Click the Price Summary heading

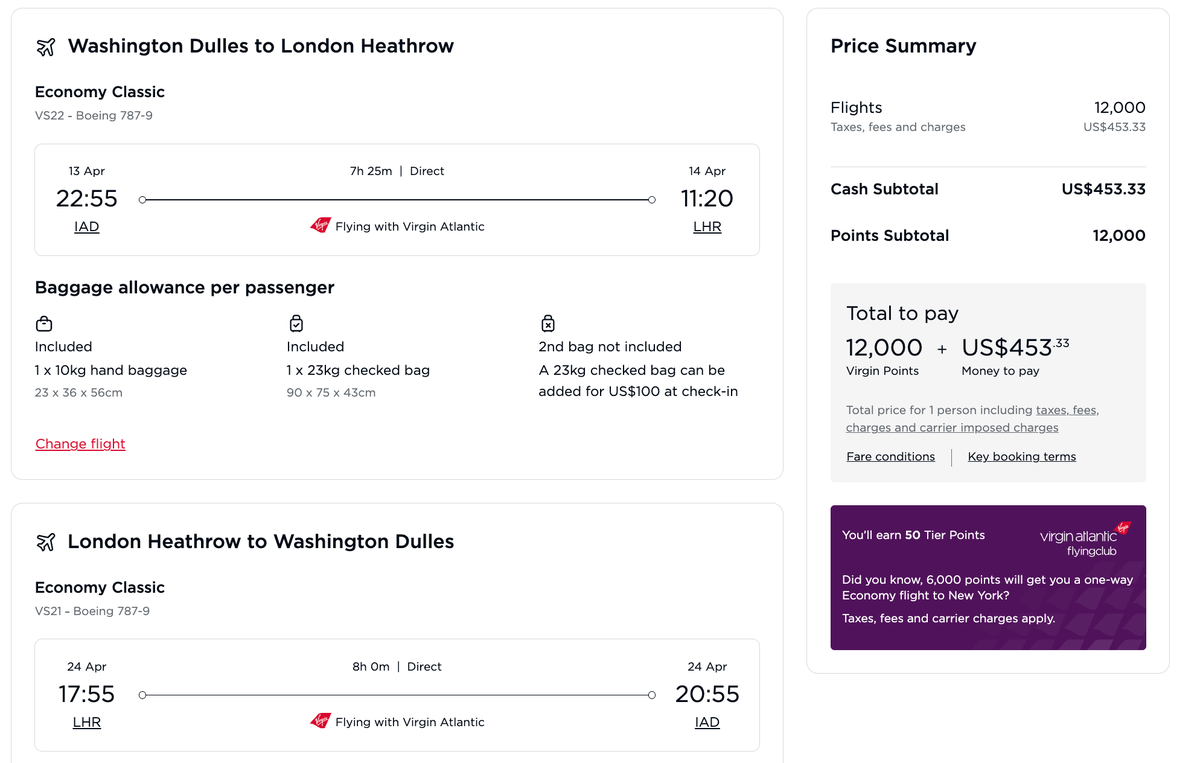[903, 46]
